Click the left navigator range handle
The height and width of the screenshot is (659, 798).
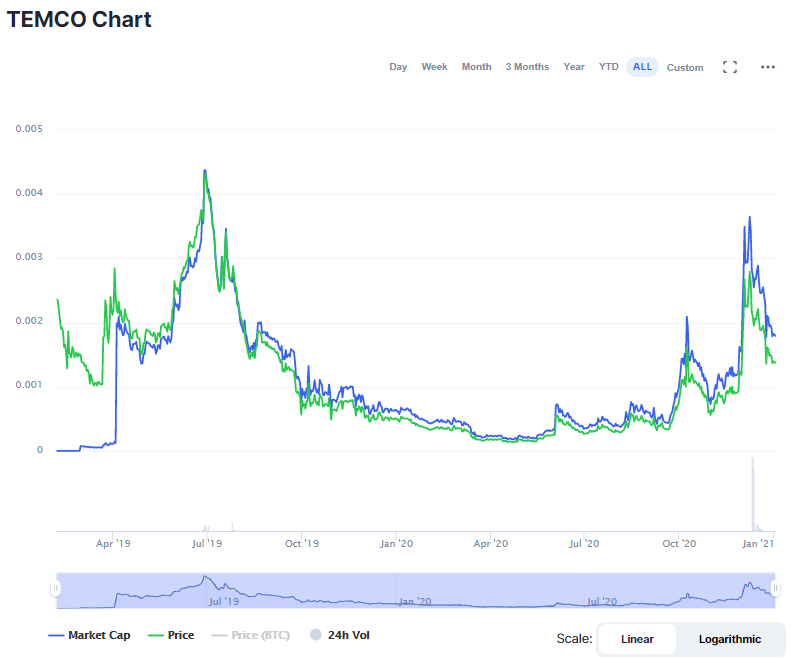55,589
